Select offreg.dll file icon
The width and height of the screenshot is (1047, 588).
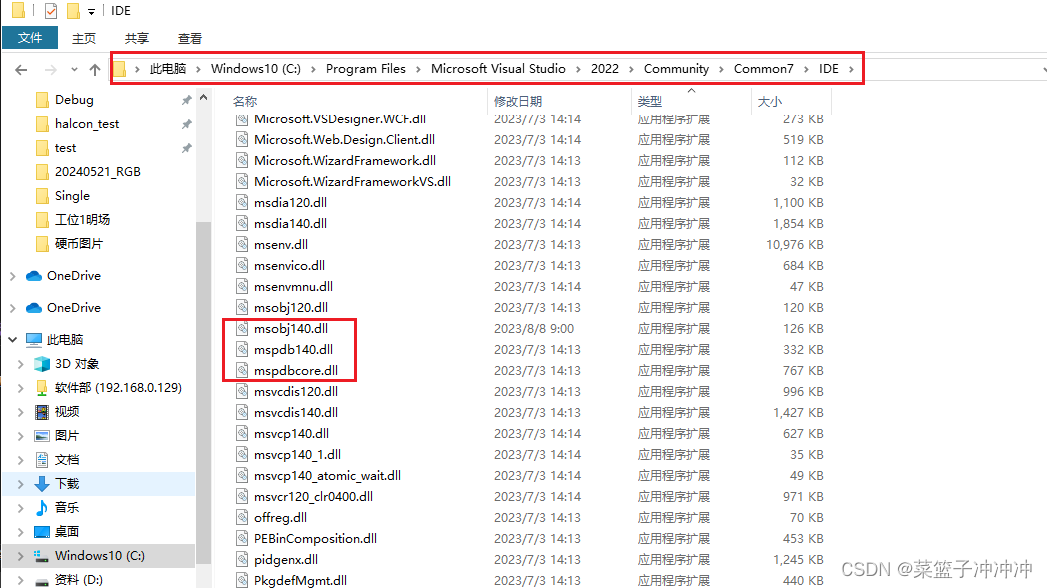coord(242,517)
